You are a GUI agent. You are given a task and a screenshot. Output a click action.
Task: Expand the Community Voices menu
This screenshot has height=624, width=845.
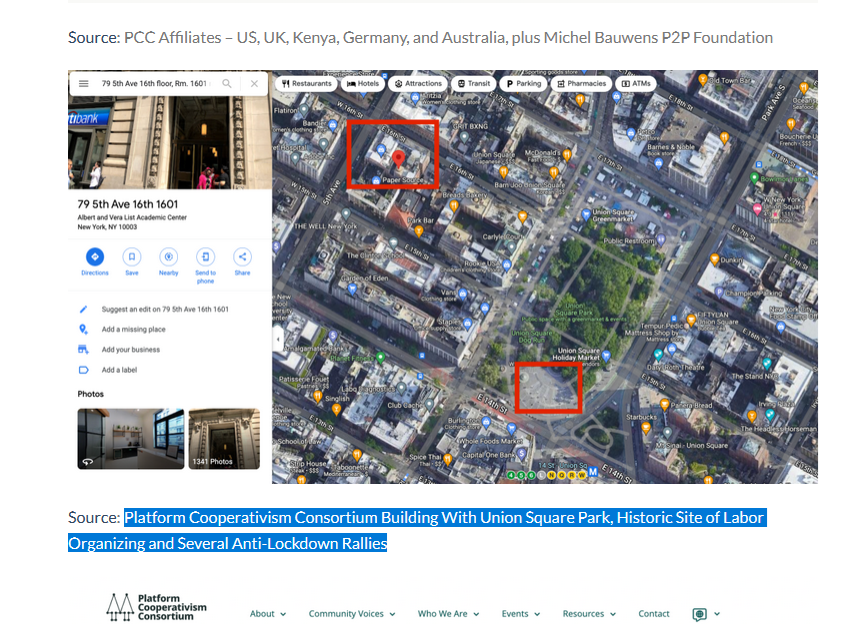pyautogui.click(x=352, y=614)
